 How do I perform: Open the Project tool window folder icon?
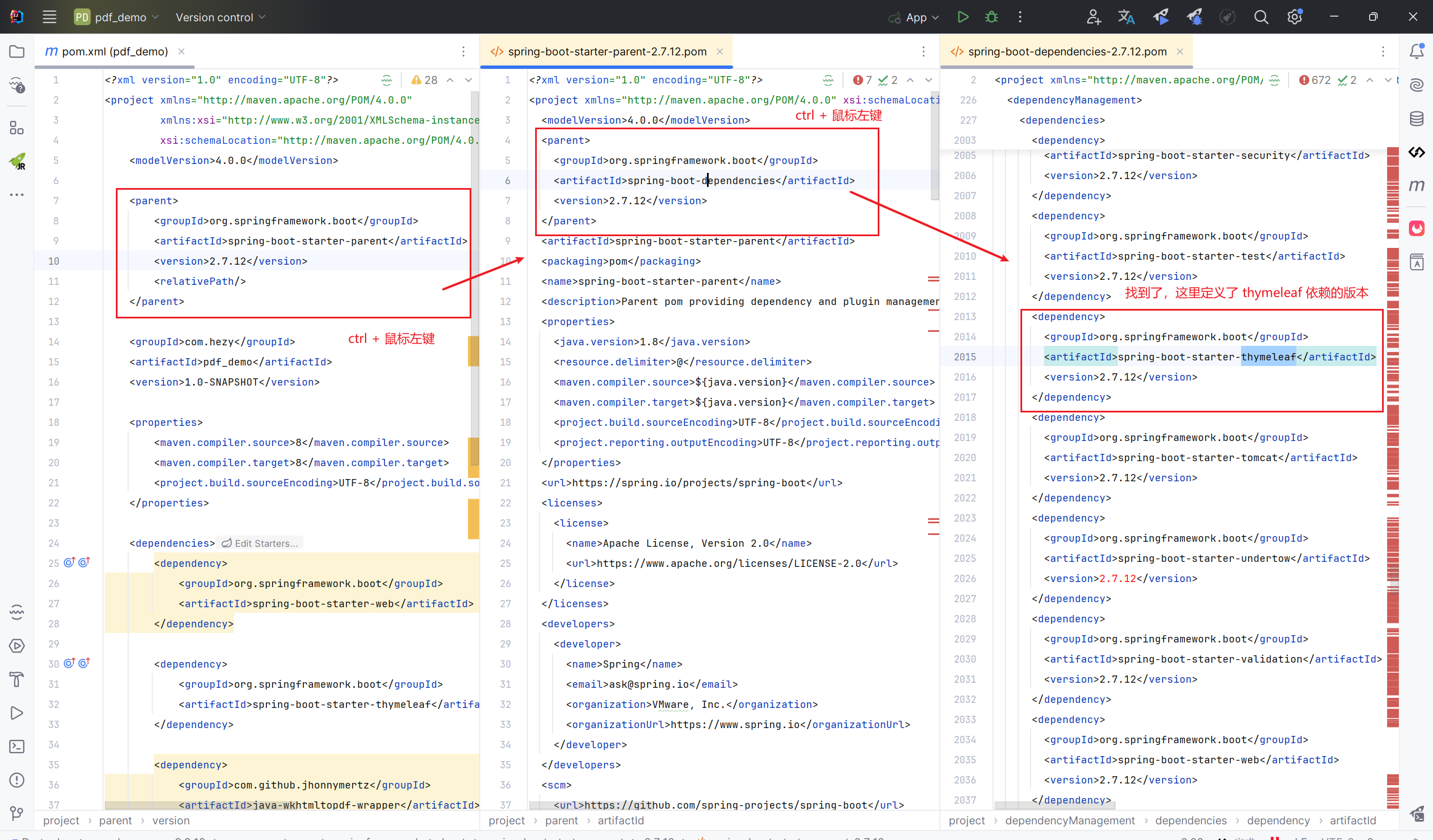click(17, 51)
